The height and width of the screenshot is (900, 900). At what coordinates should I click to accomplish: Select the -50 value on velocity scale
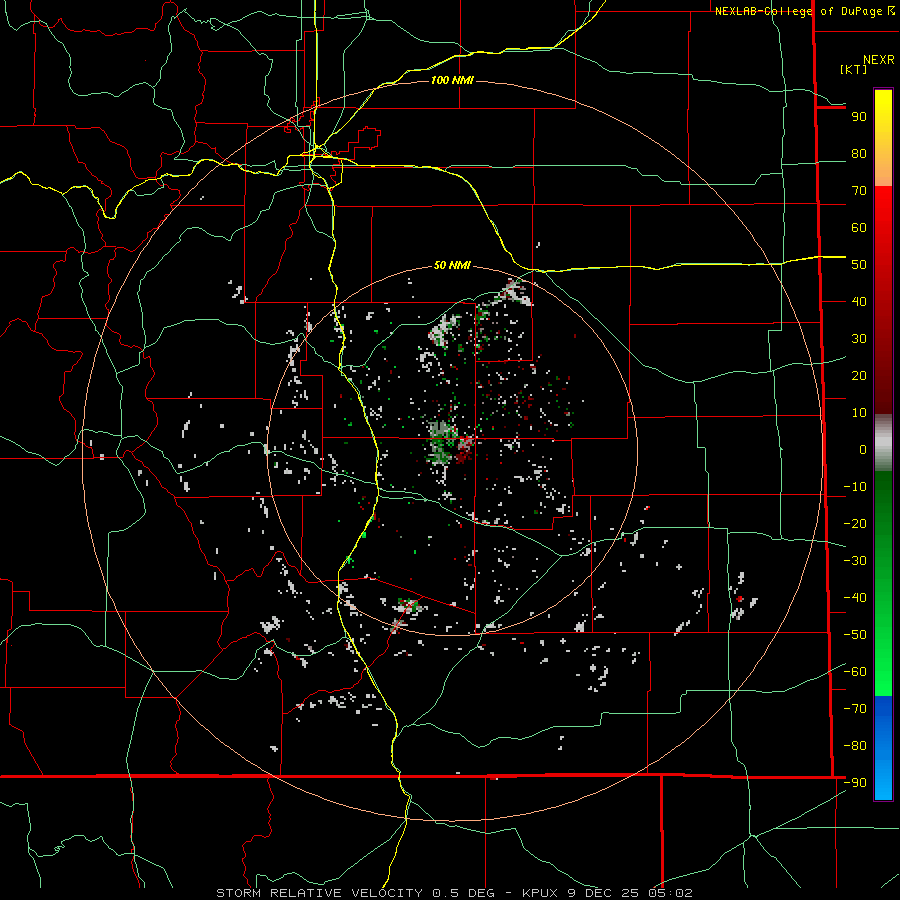coord(855,635)
